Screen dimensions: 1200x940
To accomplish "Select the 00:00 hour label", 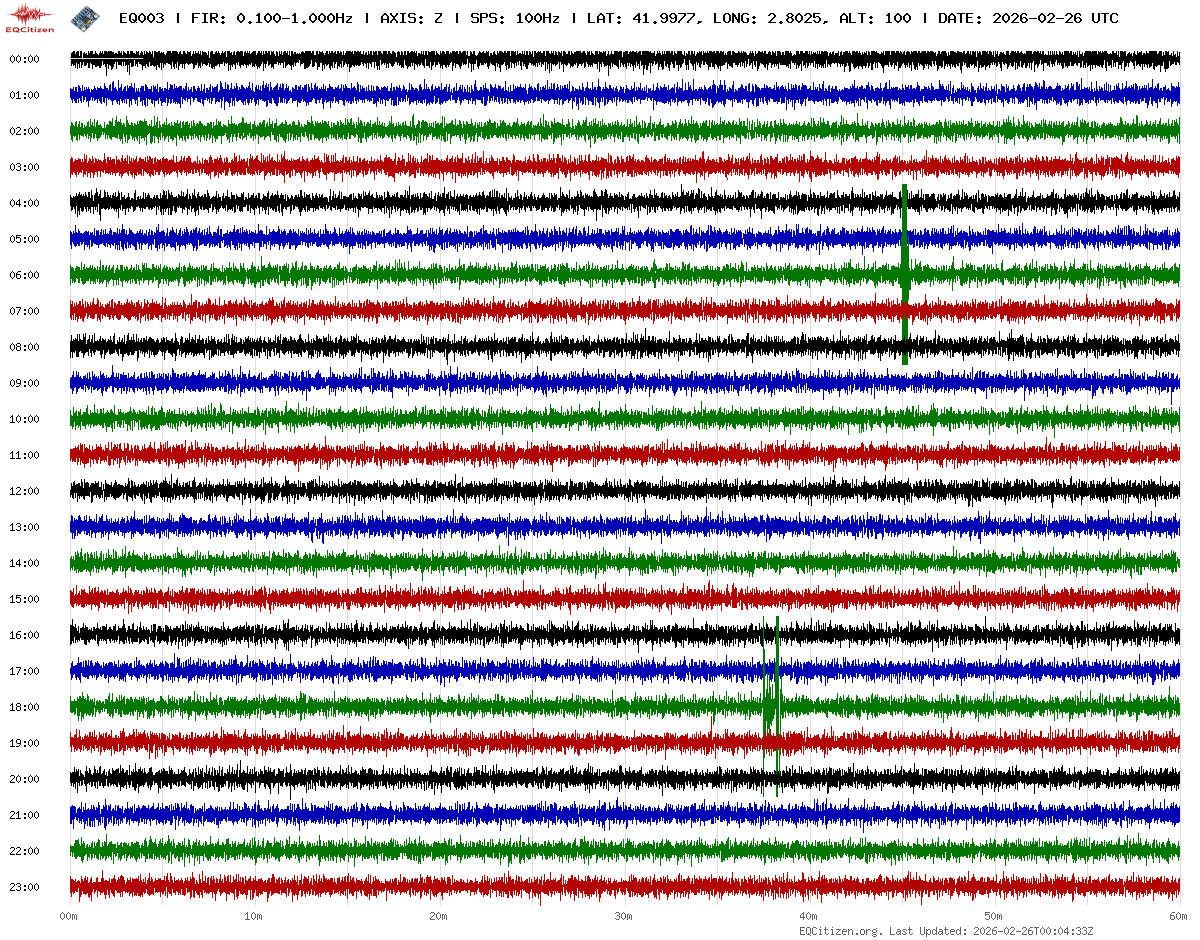I will click(24, 59).
